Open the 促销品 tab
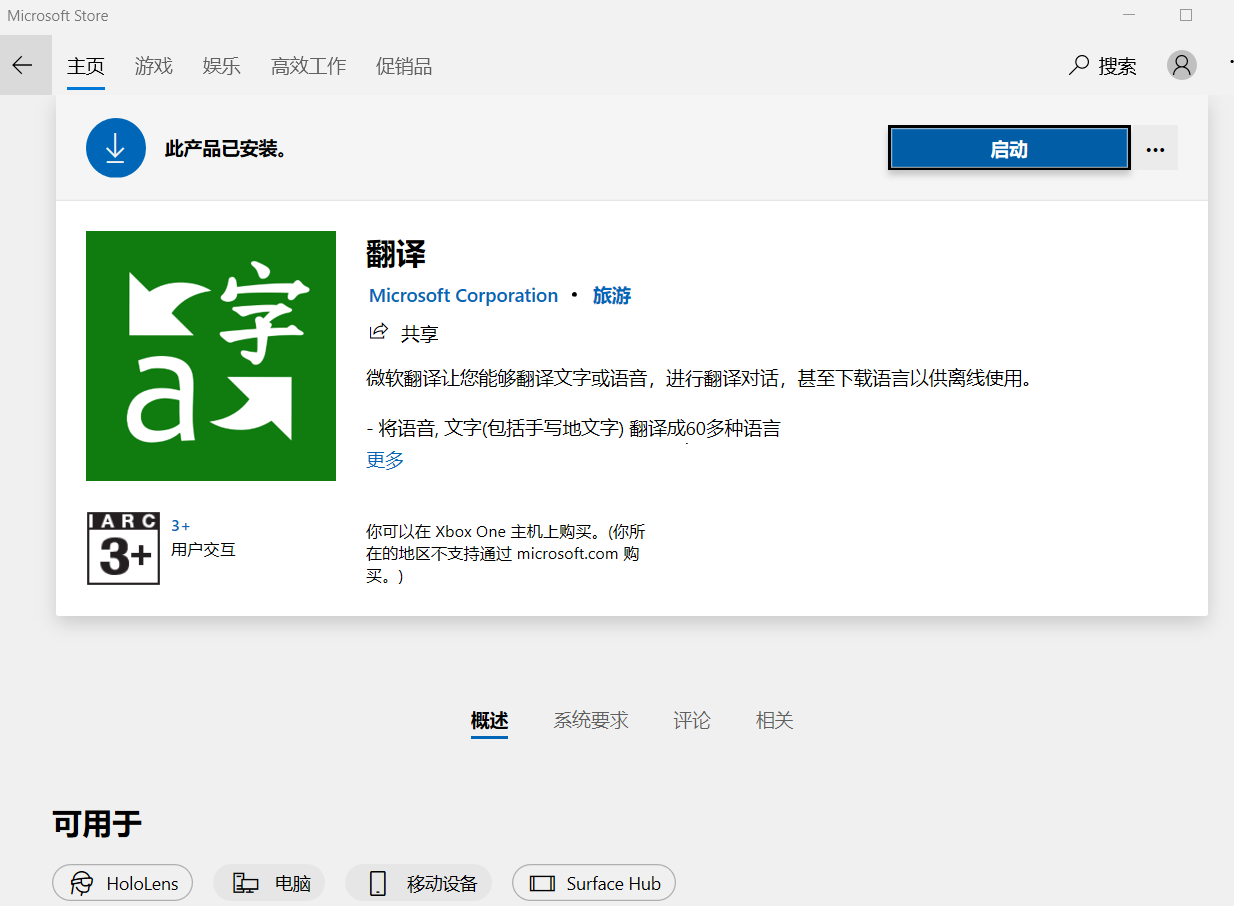The image size is (1234, 906). pos(404,66)
